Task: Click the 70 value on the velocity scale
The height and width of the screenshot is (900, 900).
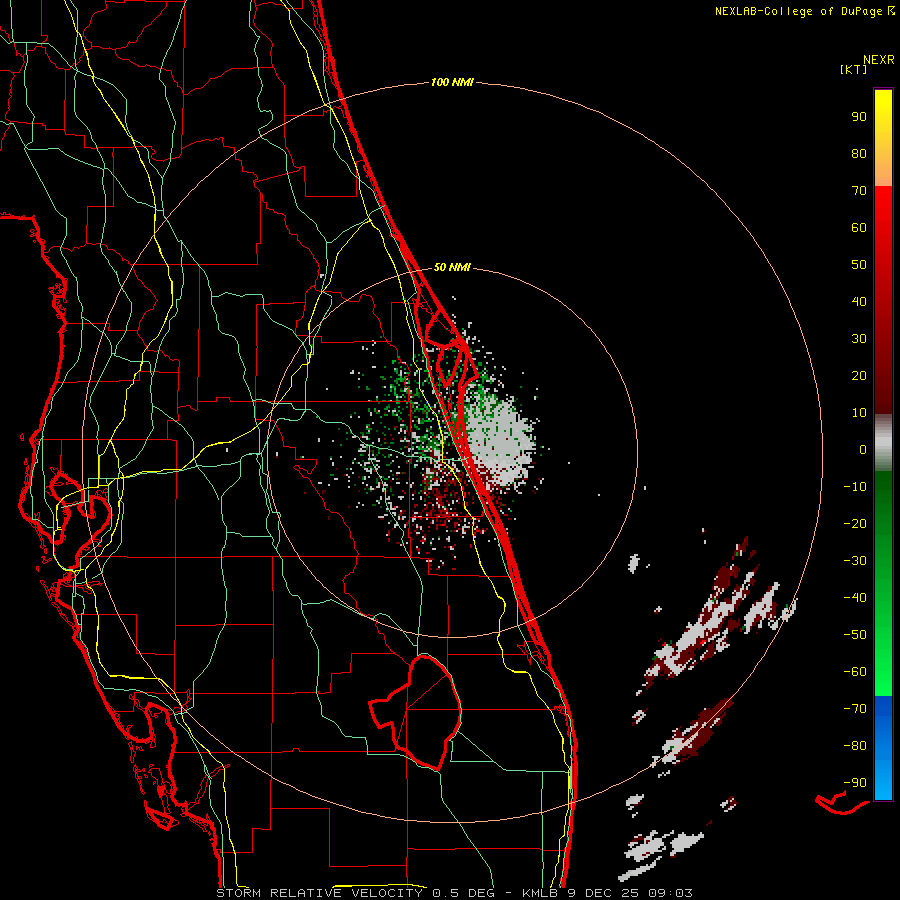Action: (859, 191)
